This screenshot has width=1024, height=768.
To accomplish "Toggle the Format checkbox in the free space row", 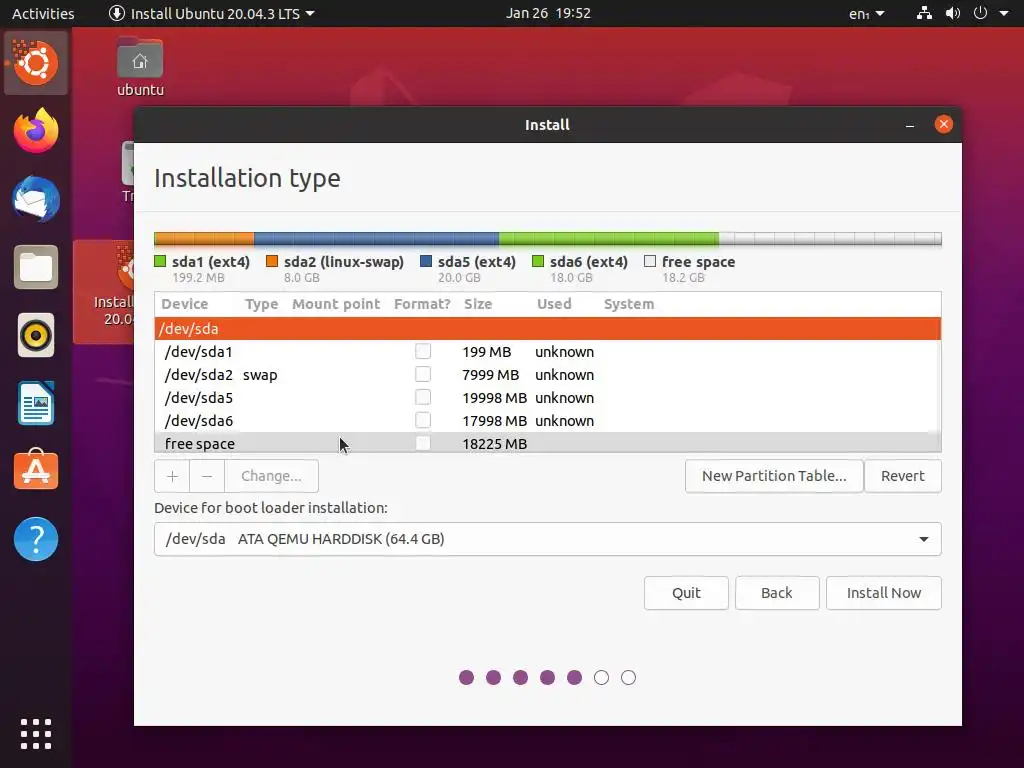I will point(423,443).
